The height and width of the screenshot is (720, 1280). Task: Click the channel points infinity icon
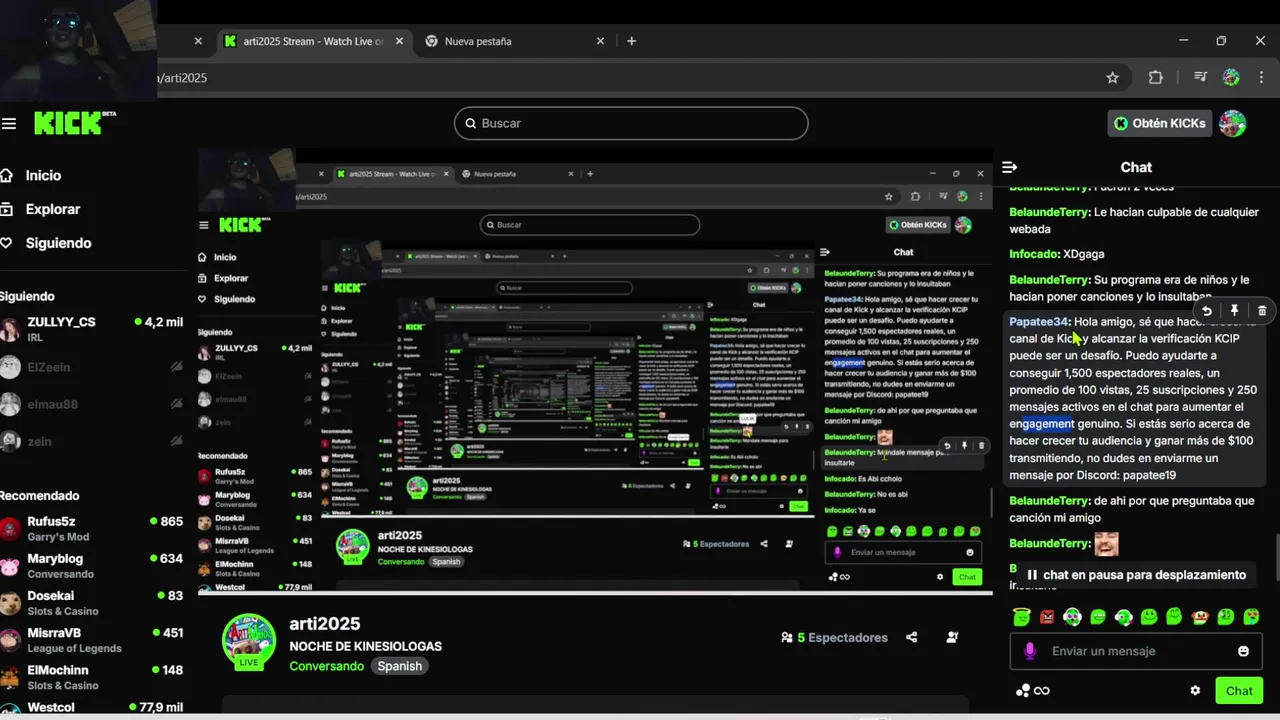pyautogui.click(x=1031, y=690)
